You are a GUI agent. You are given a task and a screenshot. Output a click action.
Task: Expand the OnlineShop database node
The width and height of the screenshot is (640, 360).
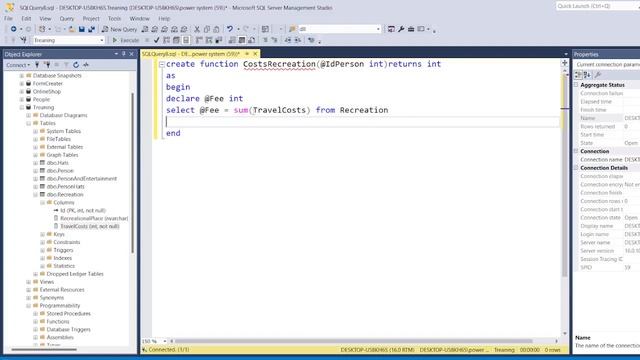click(x=22, y=91)
